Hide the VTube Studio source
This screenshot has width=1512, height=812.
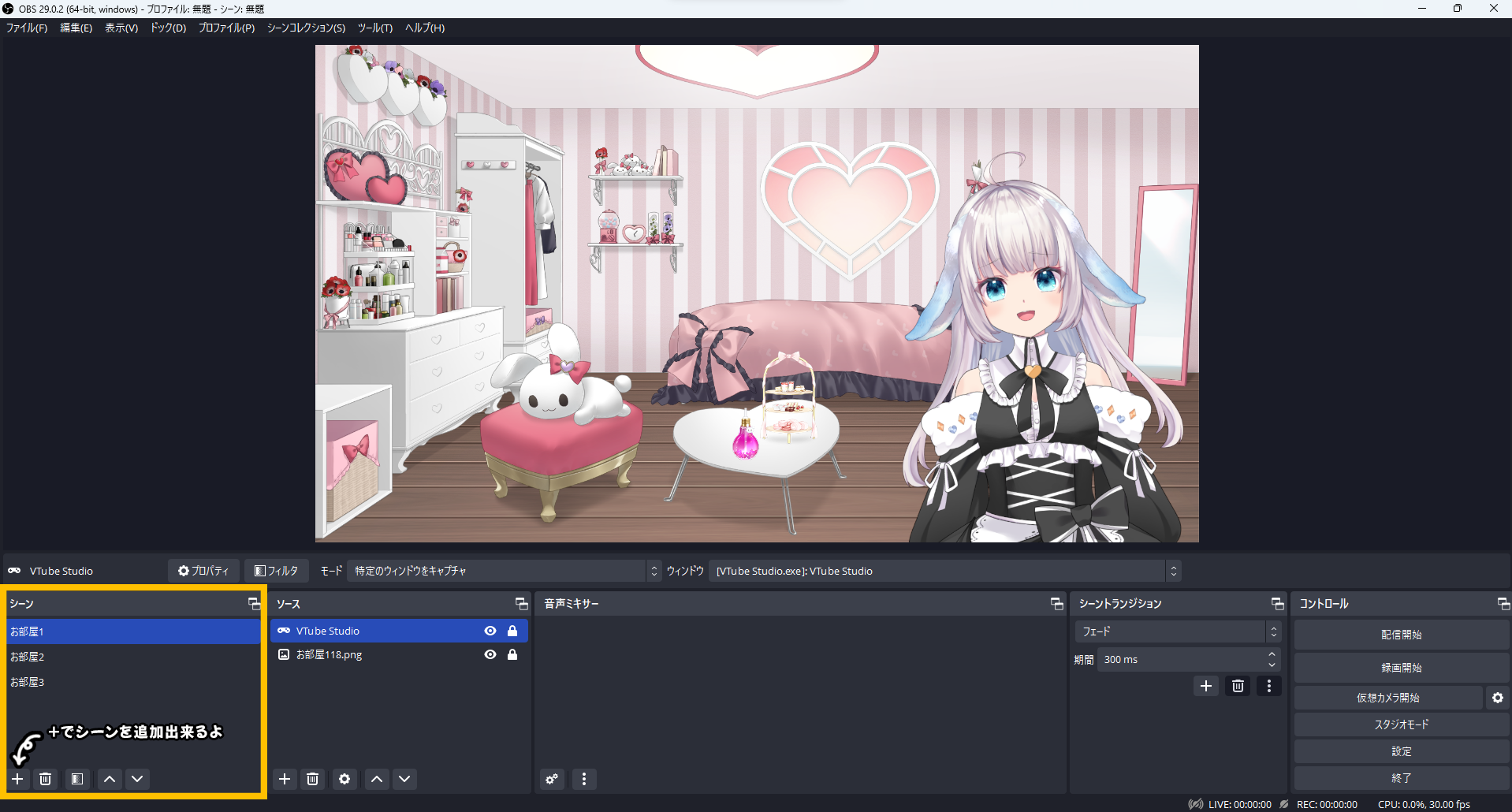[x=490, y=631]
